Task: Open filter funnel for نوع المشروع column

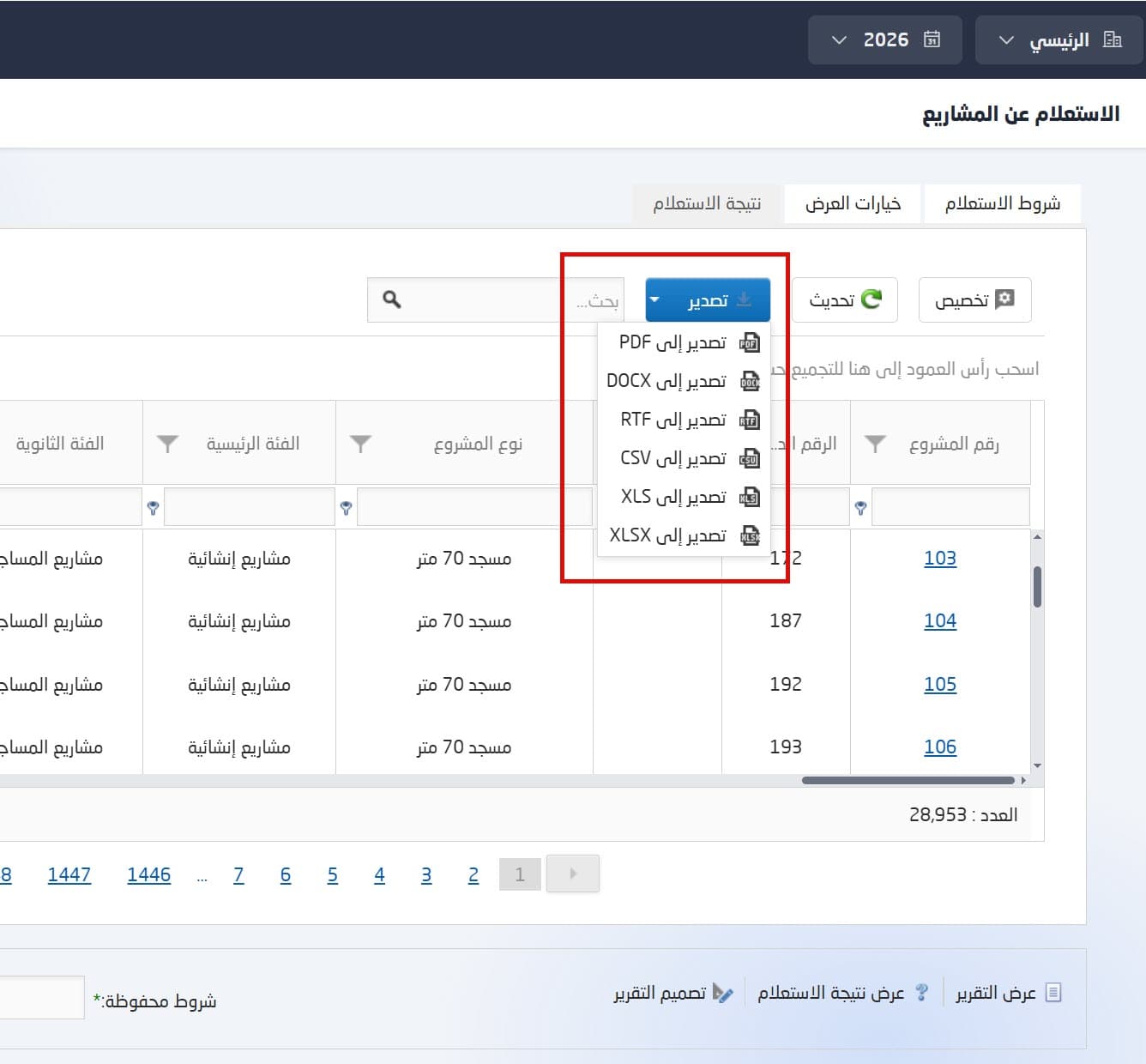Action: pyautogui.click(x=360, y=444)
